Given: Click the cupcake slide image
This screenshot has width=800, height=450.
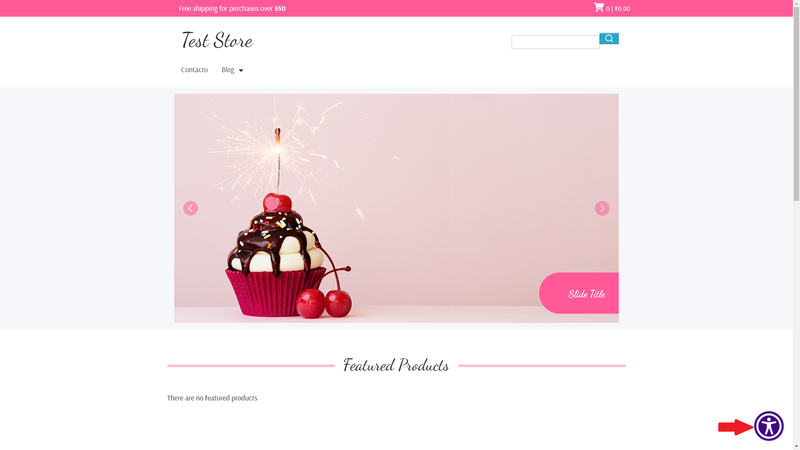Looking at the screenshot, I should point(396,208).
